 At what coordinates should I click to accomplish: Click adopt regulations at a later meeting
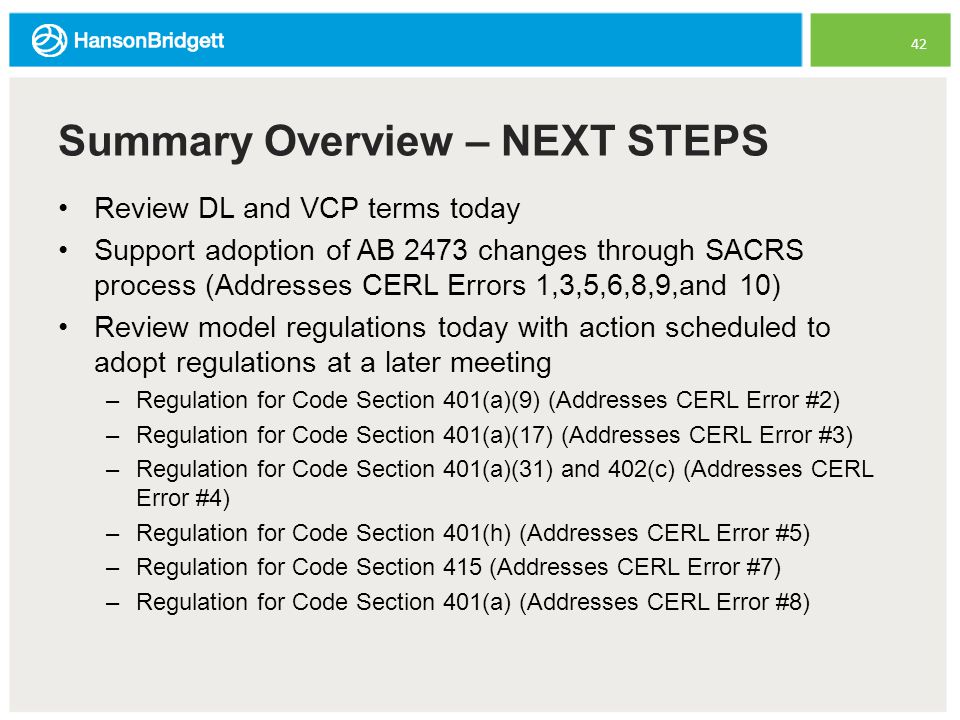(x=323, y=363)
